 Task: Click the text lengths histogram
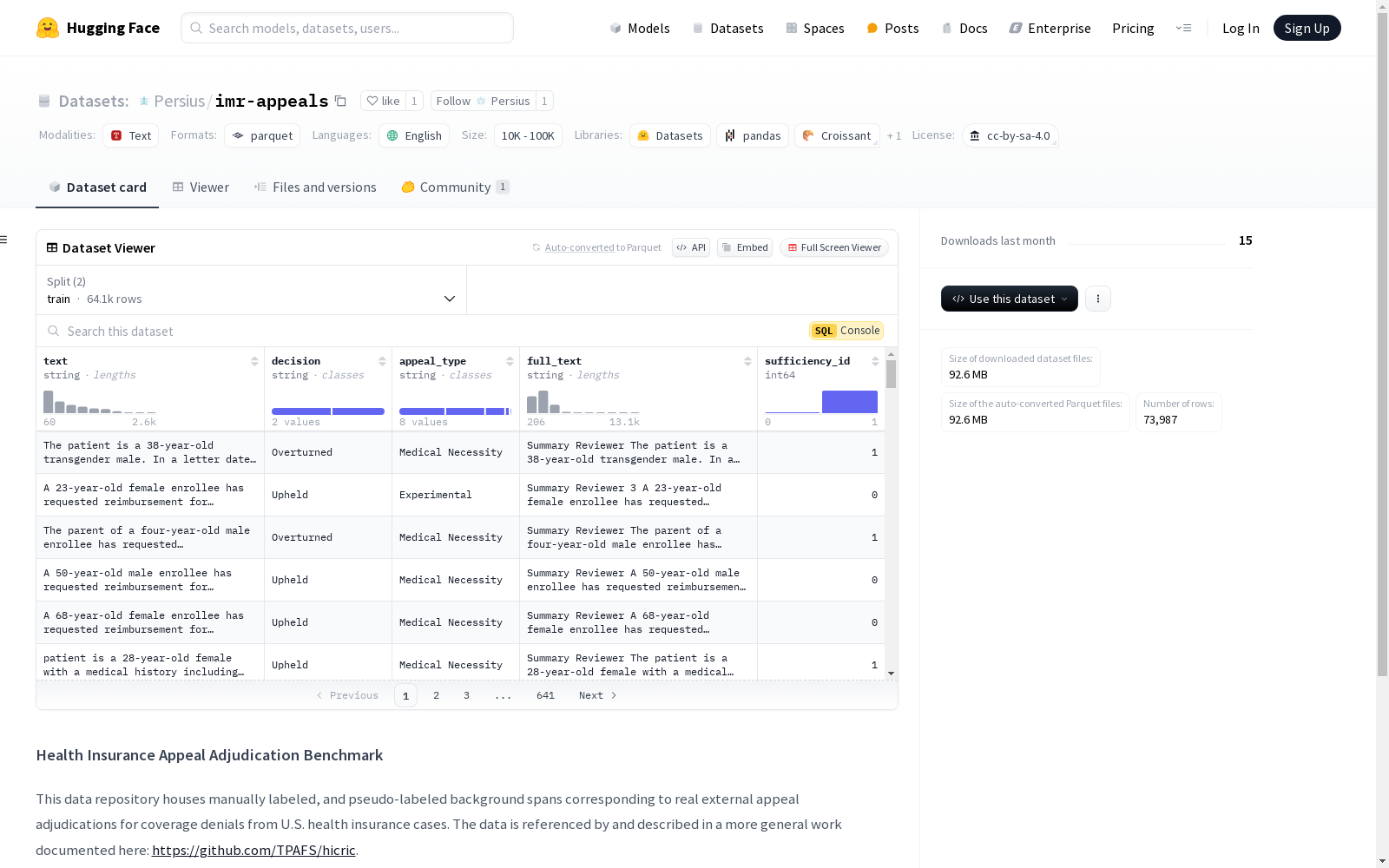pos(100,402)
